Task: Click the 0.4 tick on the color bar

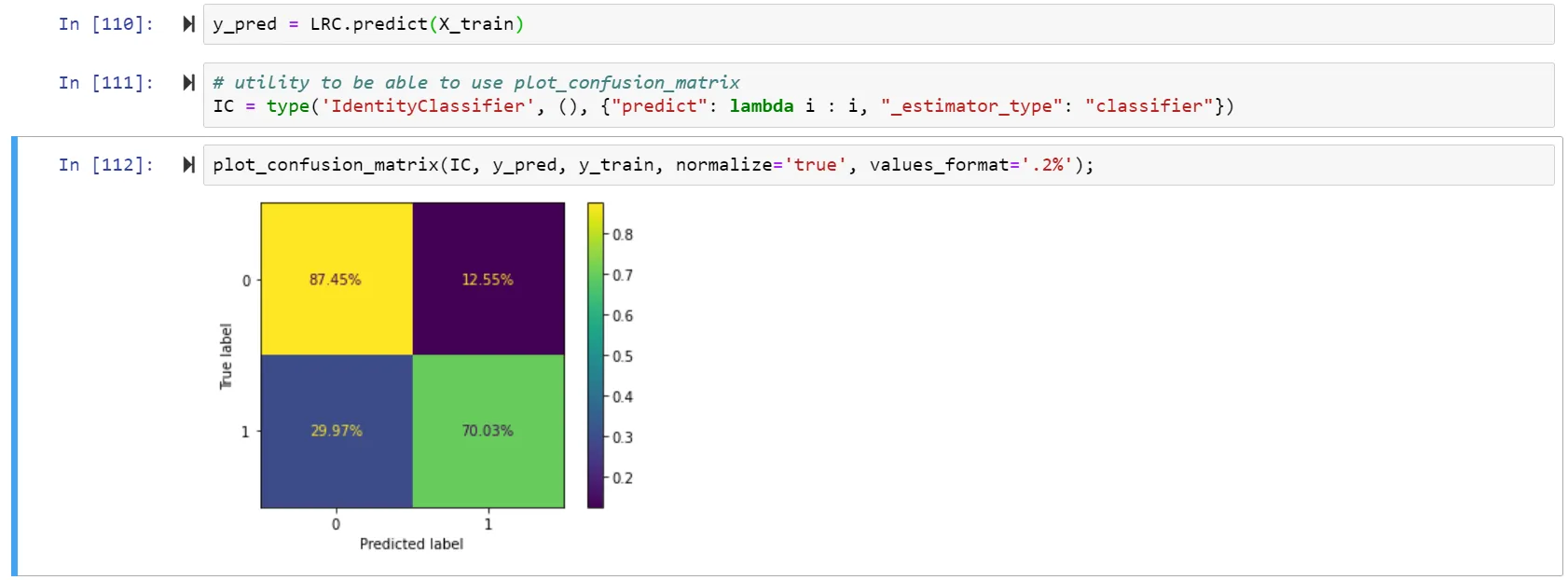Action: pyautogui.click(x=623, y=397)
